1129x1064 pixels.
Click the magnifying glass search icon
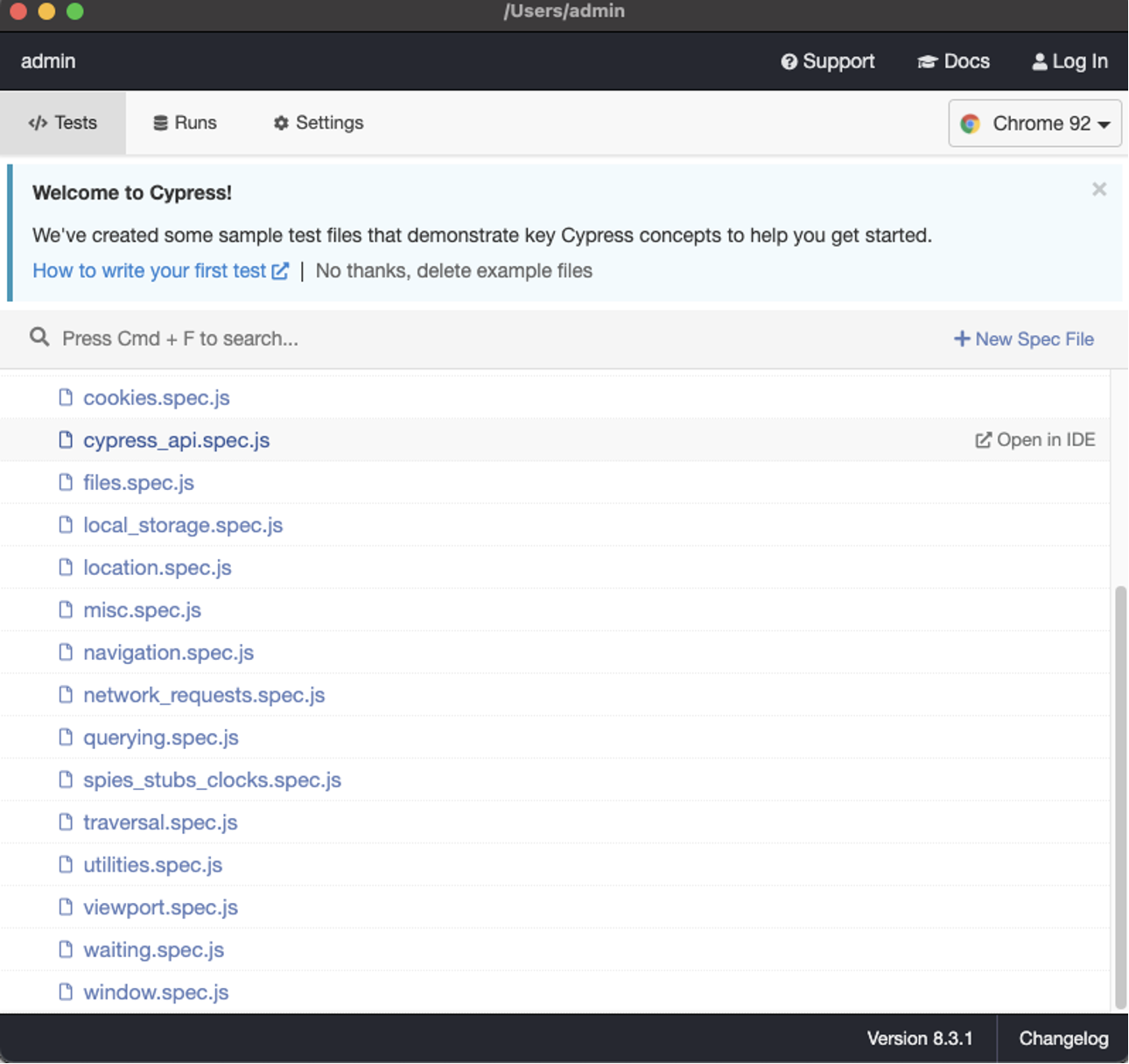pyautogui.click(x=39, y=337)
